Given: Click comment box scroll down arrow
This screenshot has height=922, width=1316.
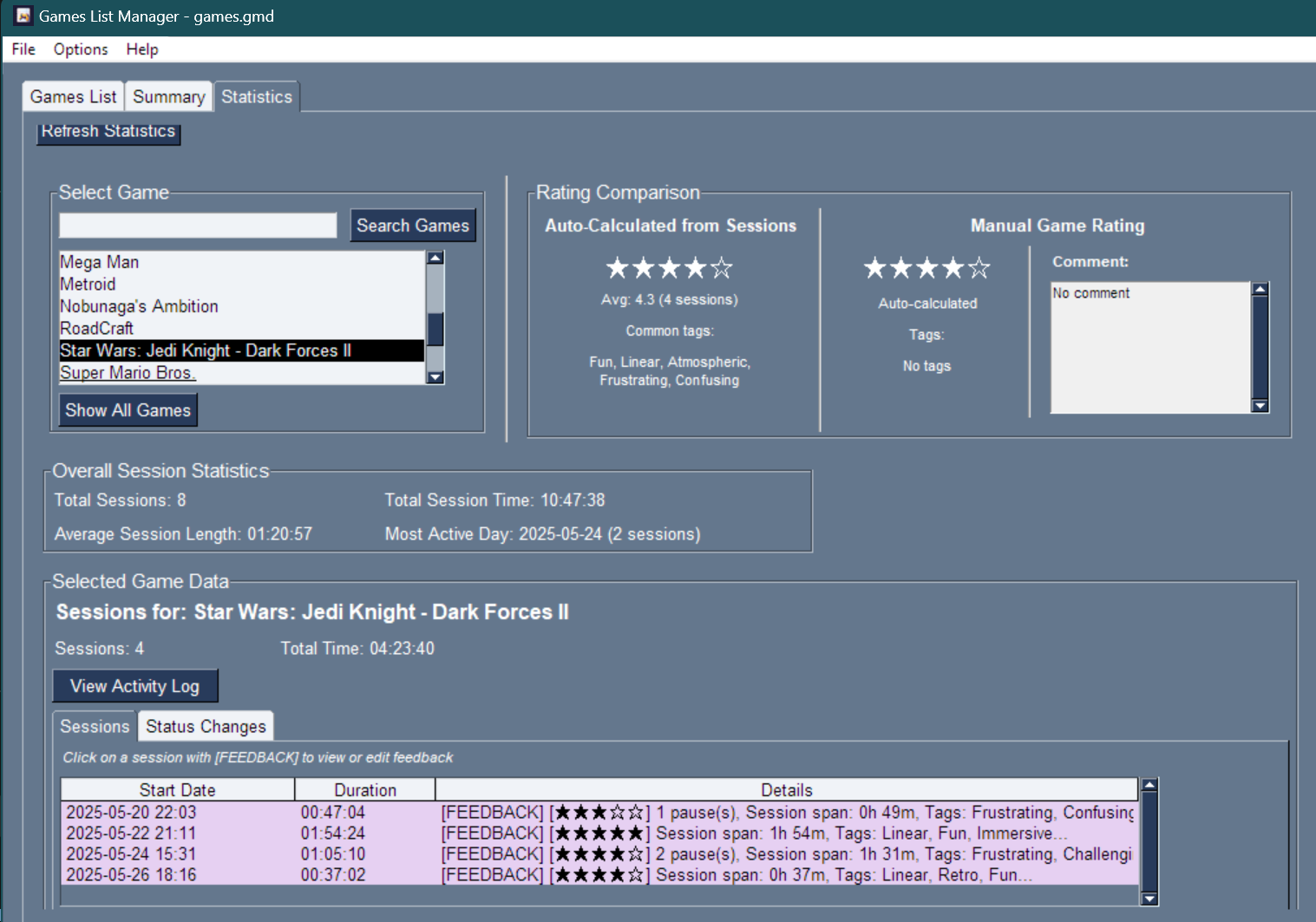Looking at the screenshot, I should 1260,406.
